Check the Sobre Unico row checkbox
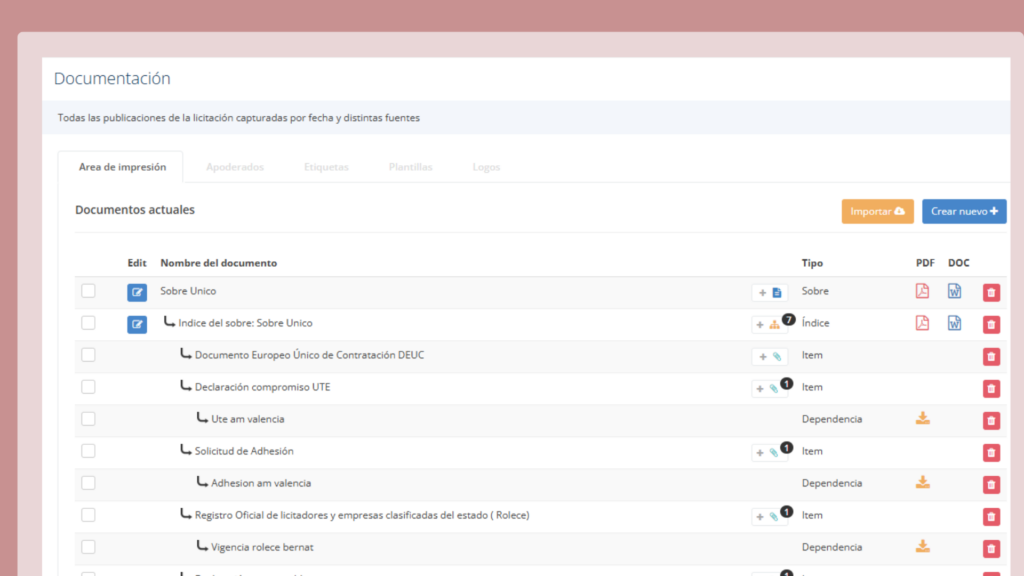This screenshot has width=1024, height=576. click(x=88, y=291)
